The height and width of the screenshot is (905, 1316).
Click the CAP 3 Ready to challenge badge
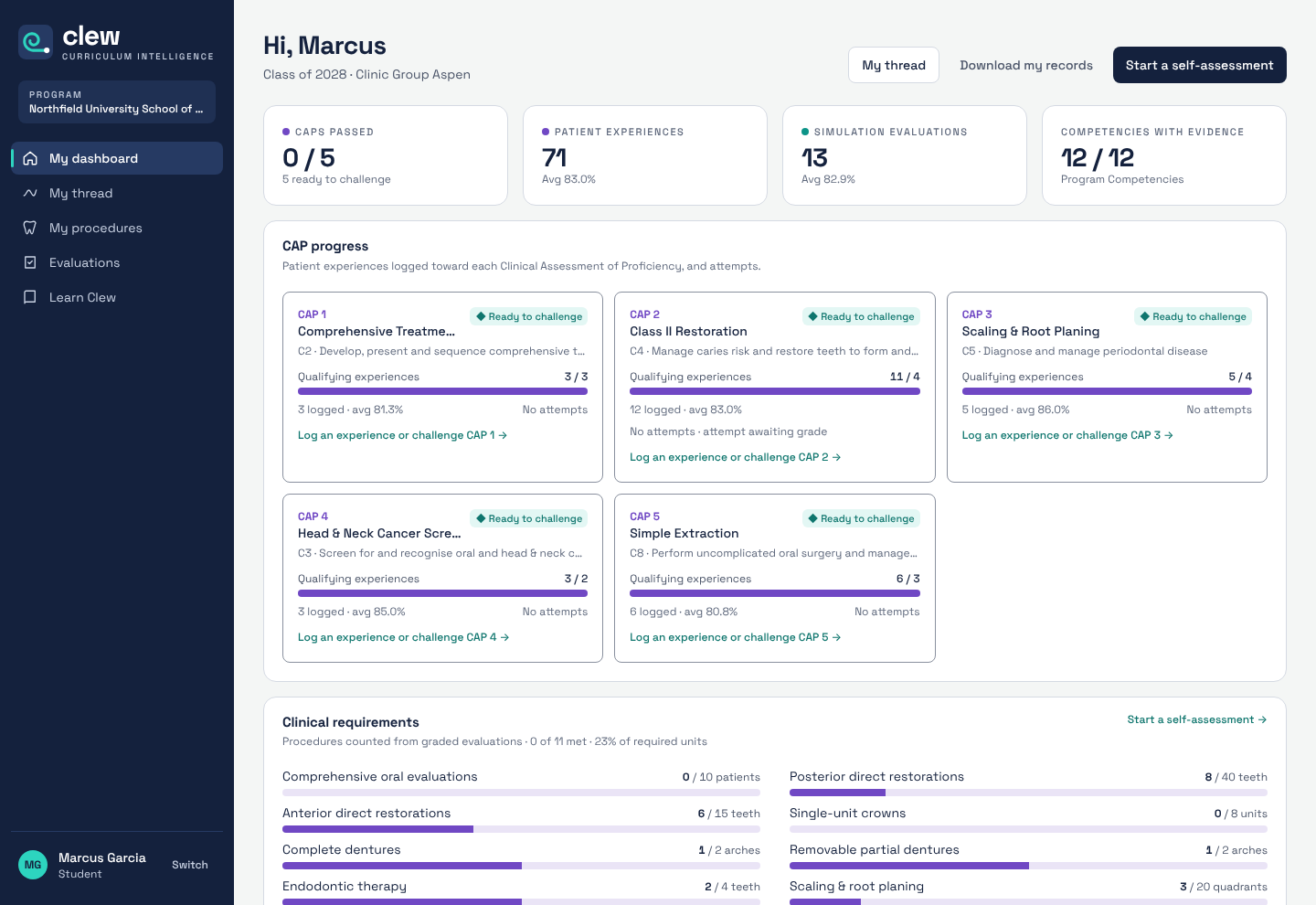[1194, 316]
